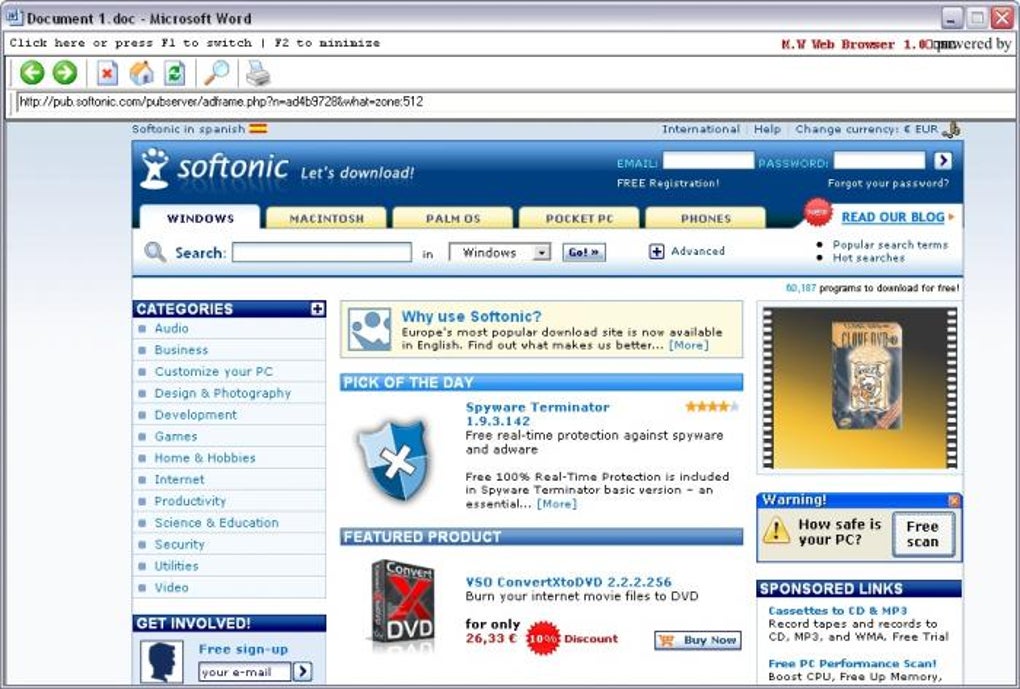Open the Read Our Blog link
Screen dimensions: 1020x689
point(892,217)
